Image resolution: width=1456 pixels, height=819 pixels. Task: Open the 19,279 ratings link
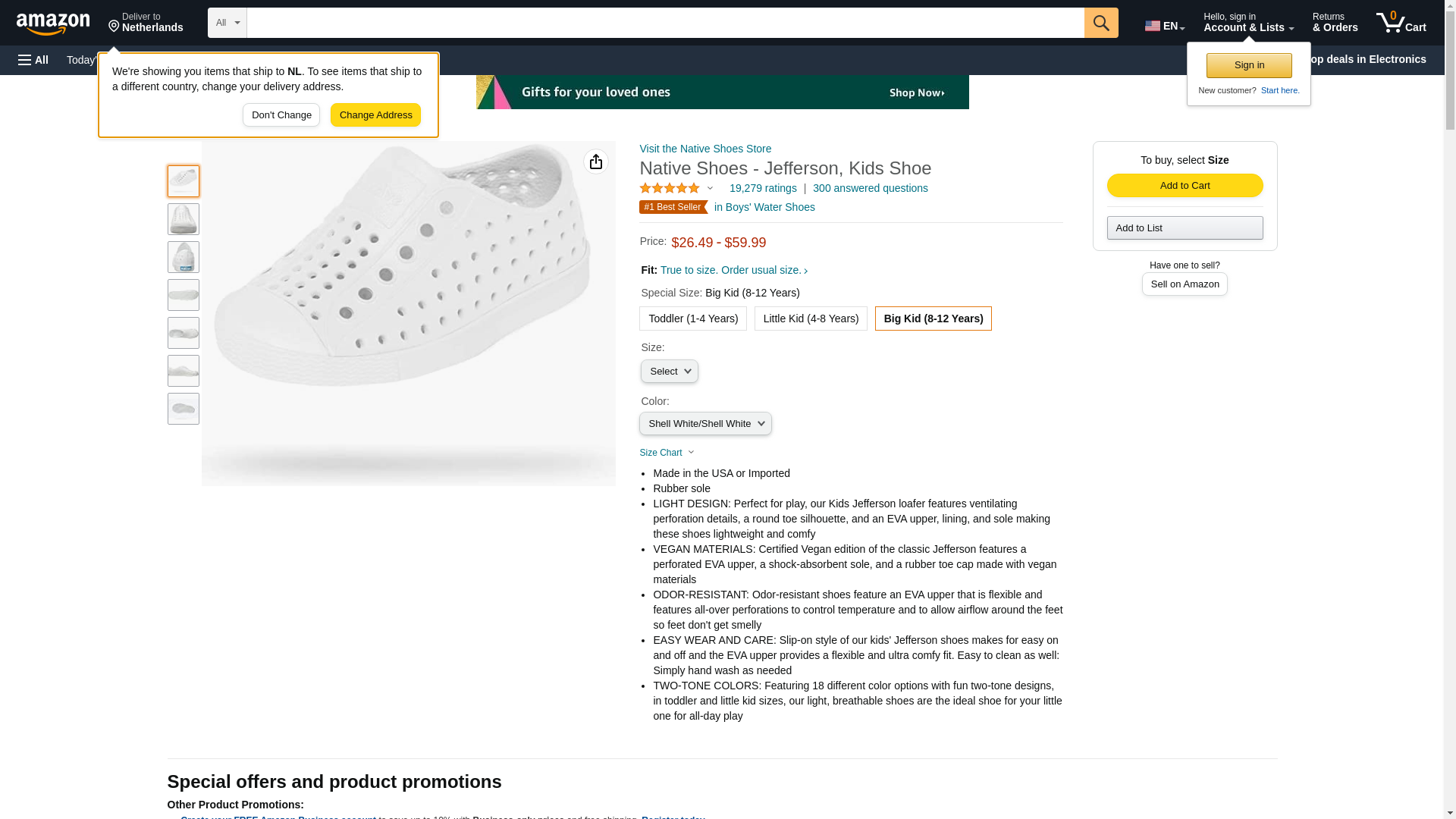762,188
